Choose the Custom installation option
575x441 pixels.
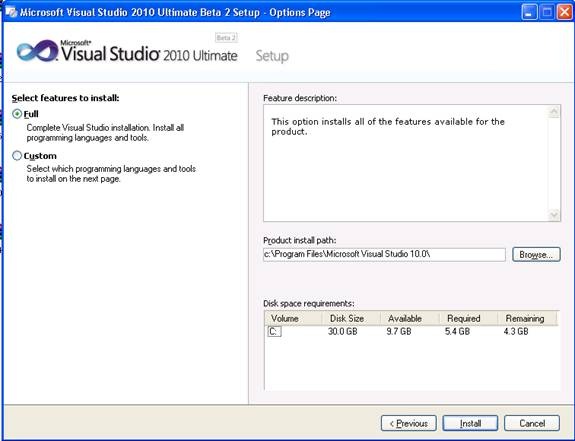click(x=17, y=156)
